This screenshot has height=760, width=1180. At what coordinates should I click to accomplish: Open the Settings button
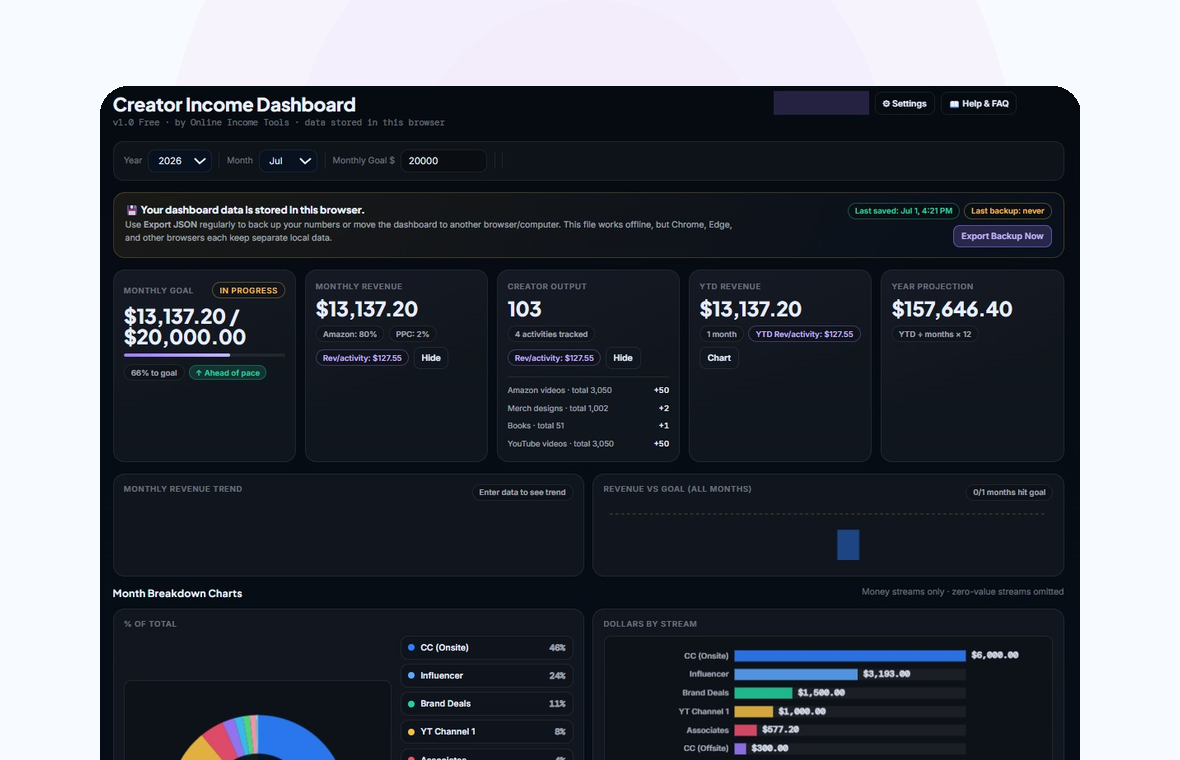tap(905, 104)
